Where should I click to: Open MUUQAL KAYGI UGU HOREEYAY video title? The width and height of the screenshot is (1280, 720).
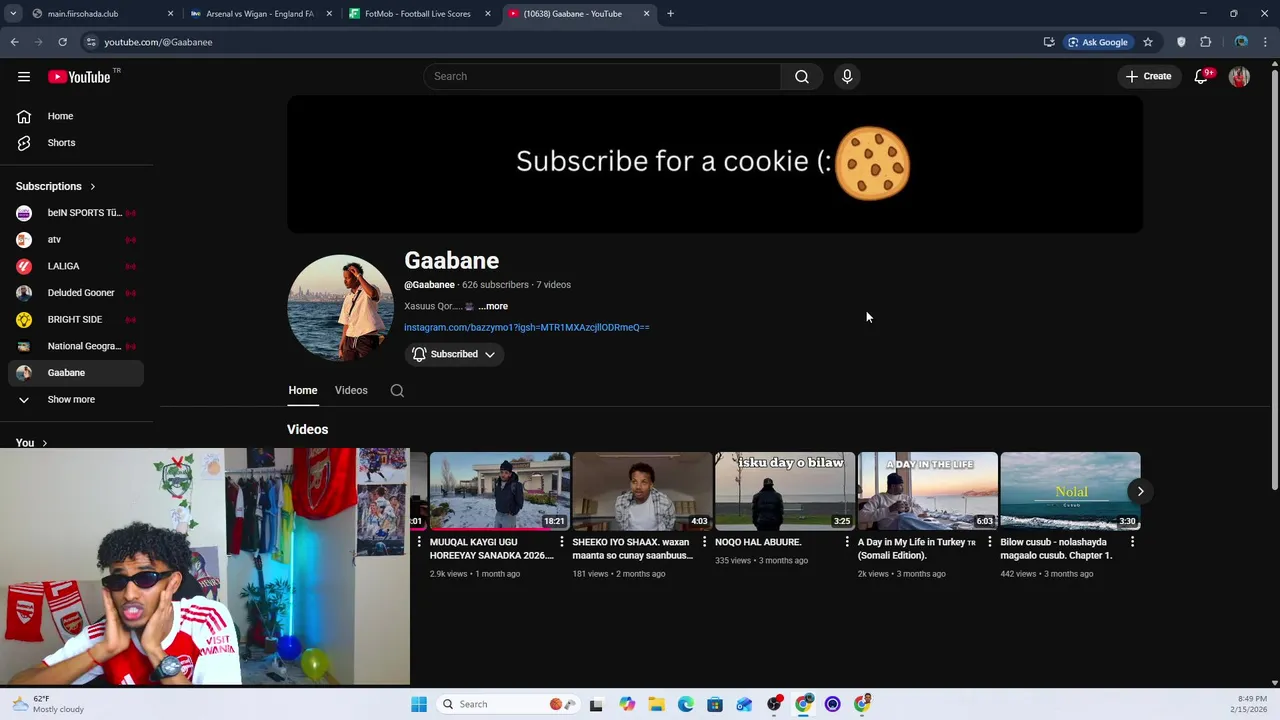coord(491,549)
